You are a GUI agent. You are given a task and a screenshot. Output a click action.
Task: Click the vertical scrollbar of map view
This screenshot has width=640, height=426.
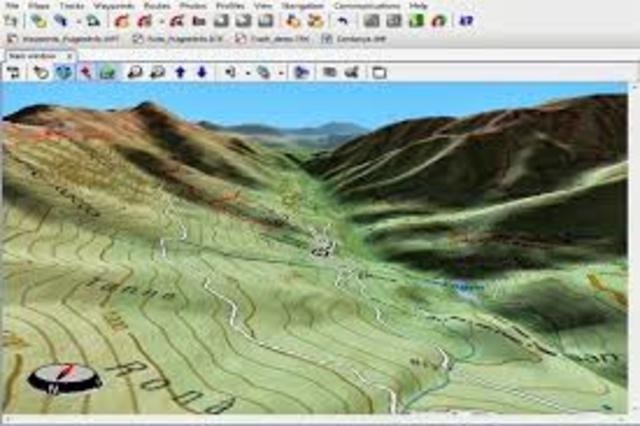coord(634,249)
